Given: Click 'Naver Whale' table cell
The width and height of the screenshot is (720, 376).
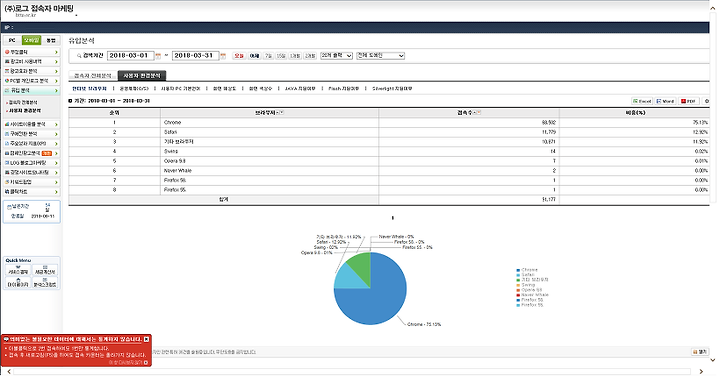Looking at the screenshot, I should point(178,171).
